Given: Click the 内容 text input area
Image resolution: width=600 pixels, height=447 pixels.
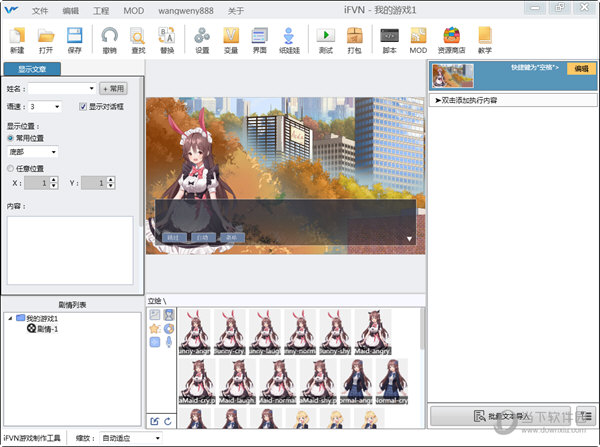Looking at the screenshot, I should point(70,250).
